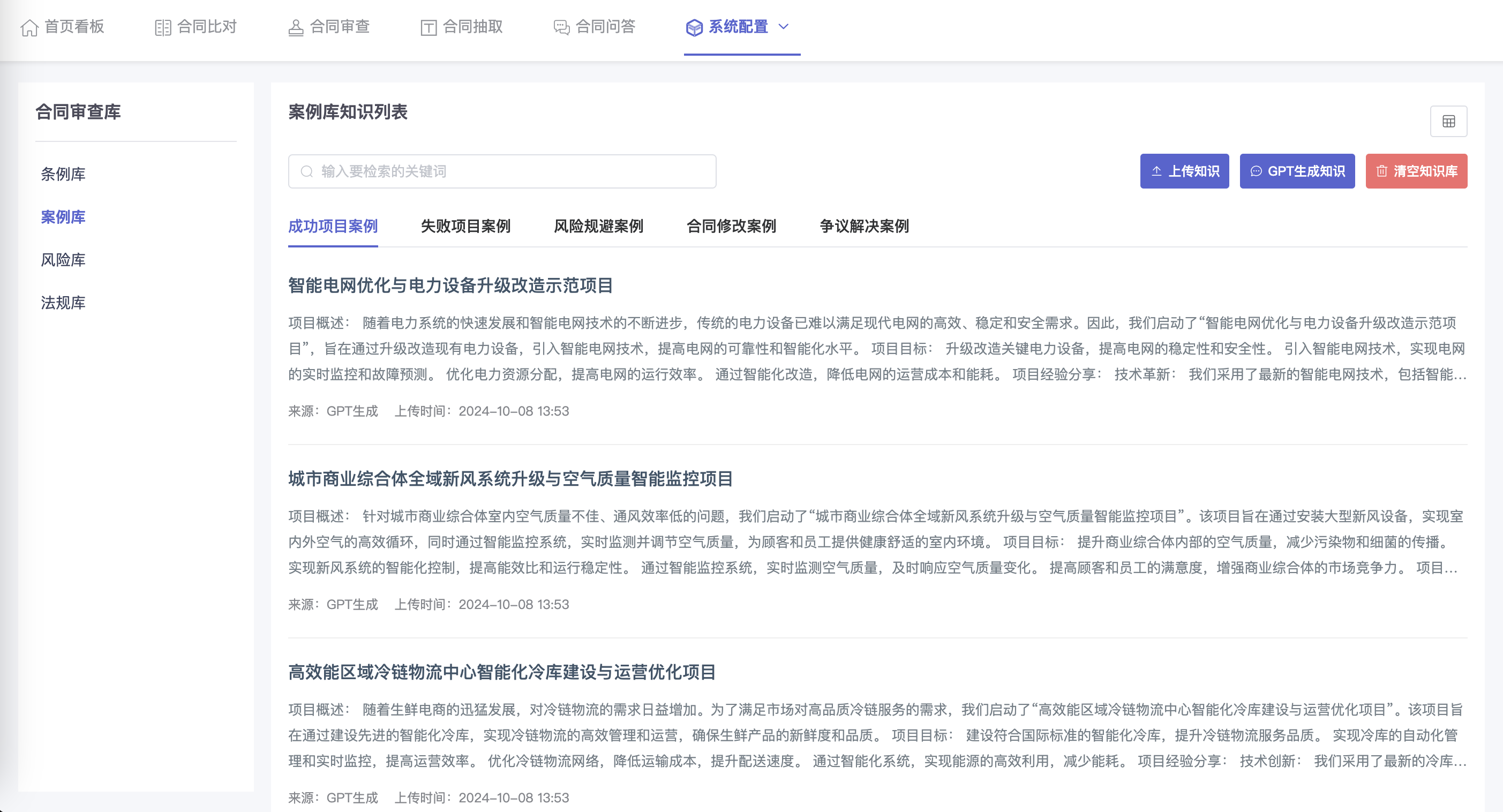
Task: Switch to the 失败项目案例 tab
Action: pos(465,227)
